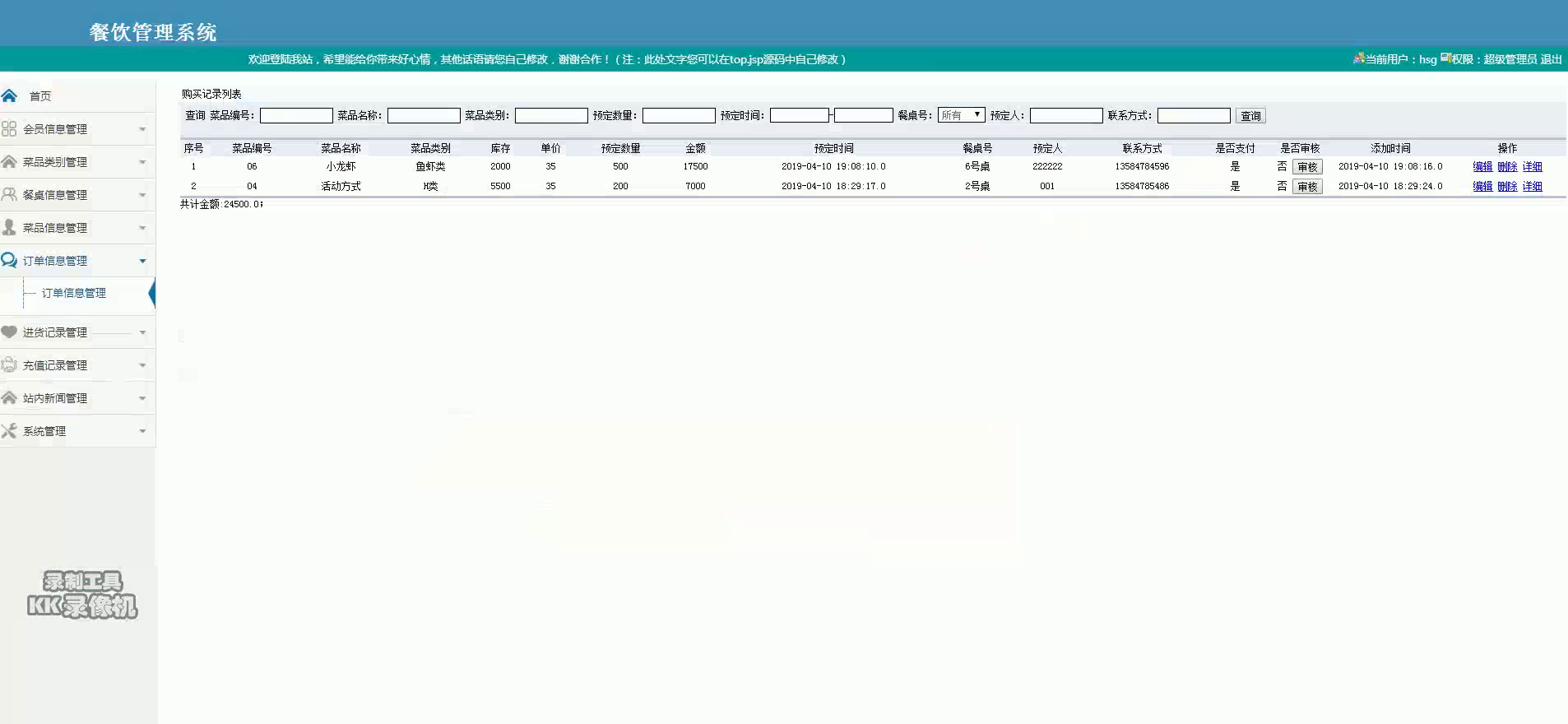Image resolution: width=1568 pixels, height=724 pixels.
Task: Click the 共计金额 24500.0 total text
Action: 221,204
